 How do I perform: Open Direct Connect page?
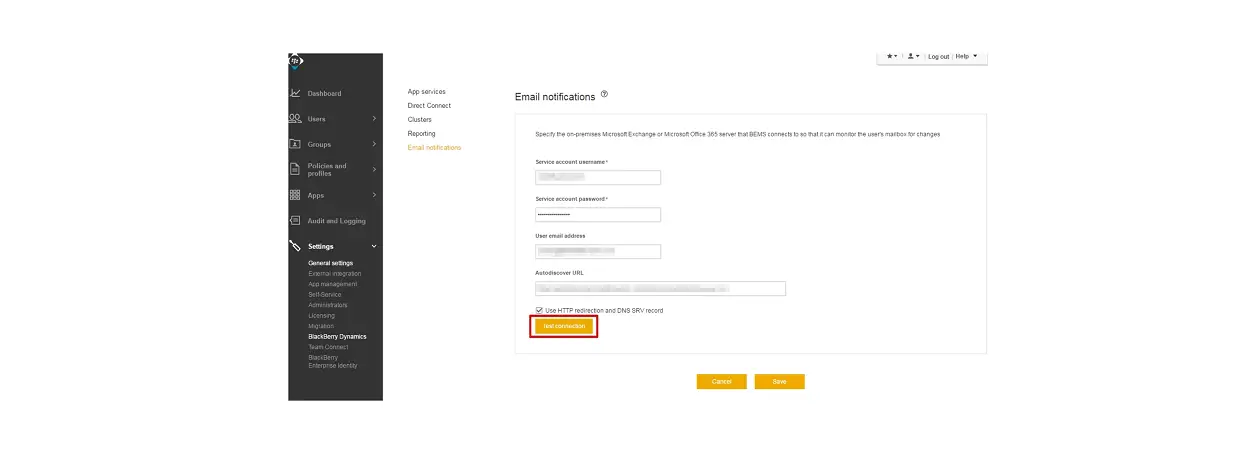point(429,106)
